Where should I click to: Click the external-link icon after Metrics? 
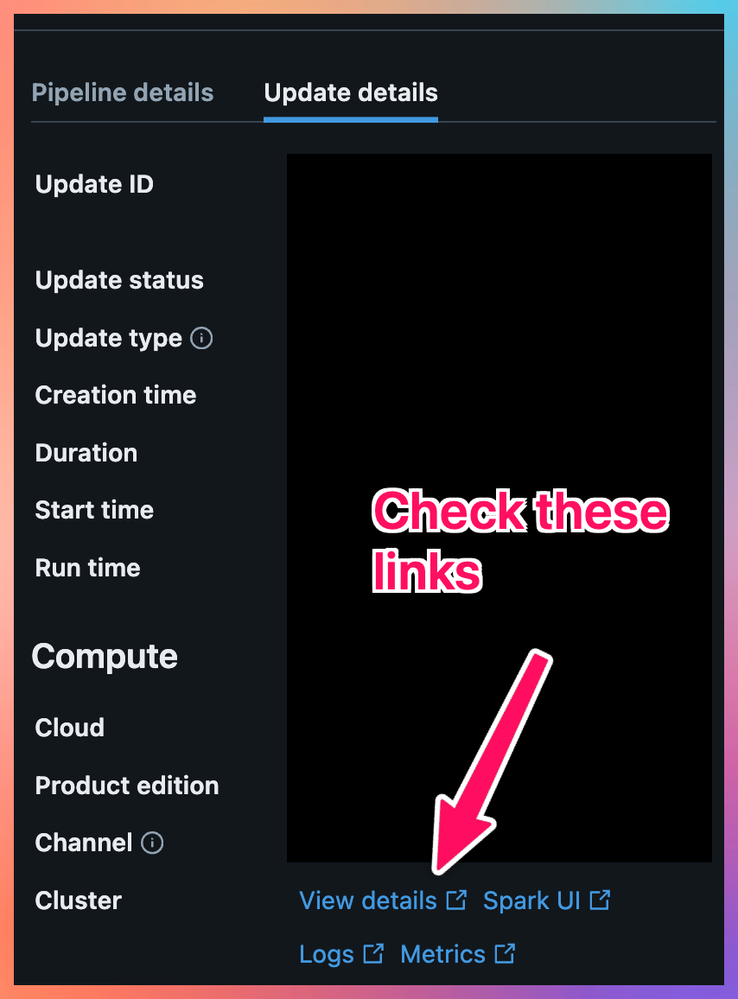(505, 954)
